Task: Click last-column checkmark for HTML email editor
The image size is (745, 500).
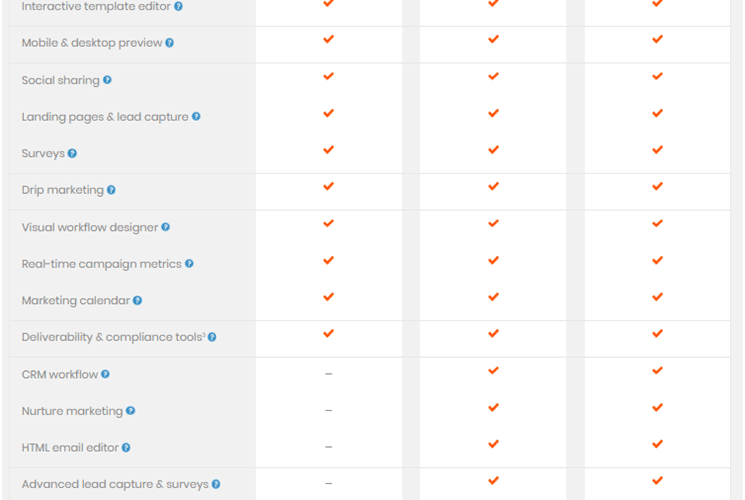Action: click(x=657, y=444)
